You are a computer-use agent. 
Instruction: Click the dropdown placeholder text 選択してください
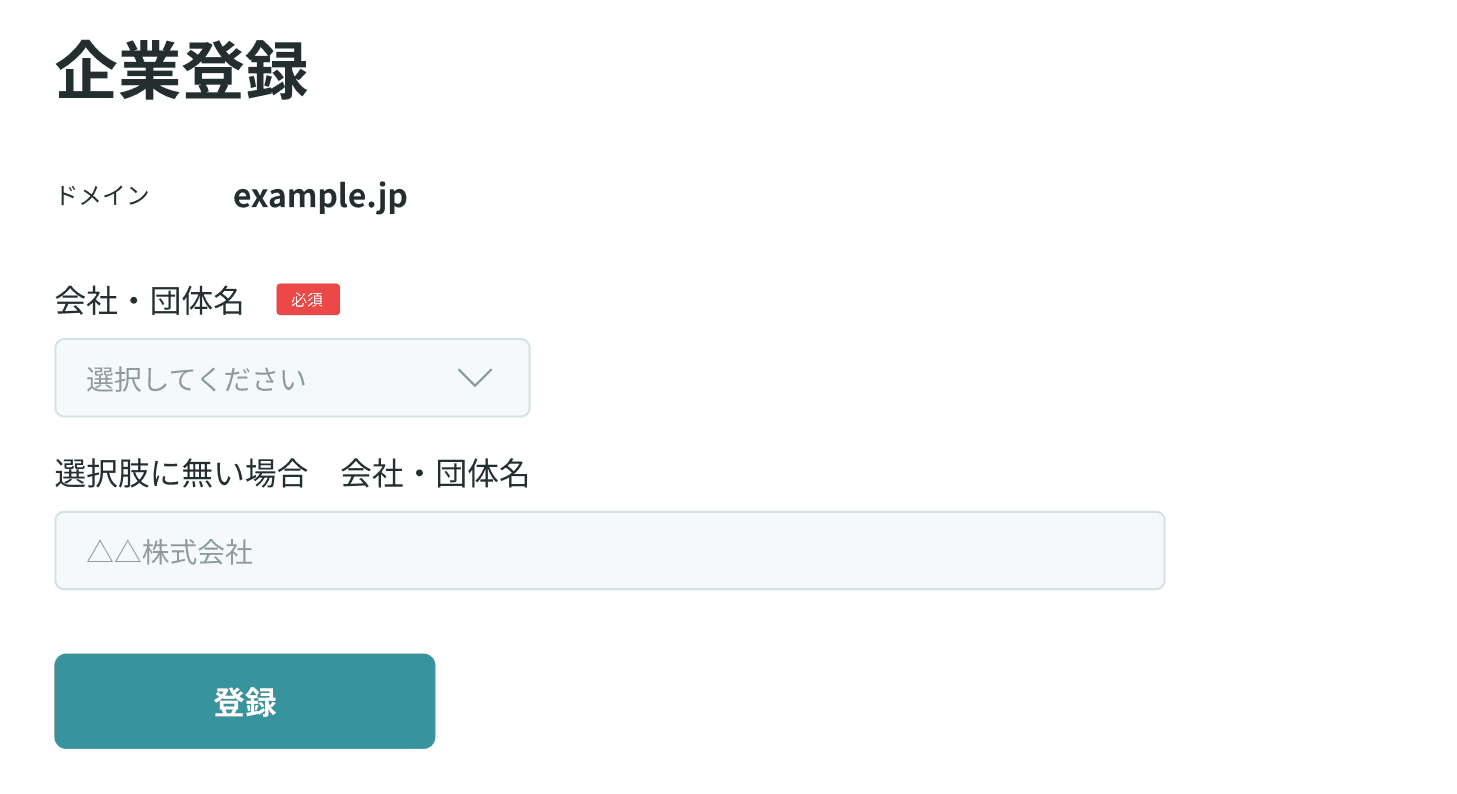tap(197, 378)
